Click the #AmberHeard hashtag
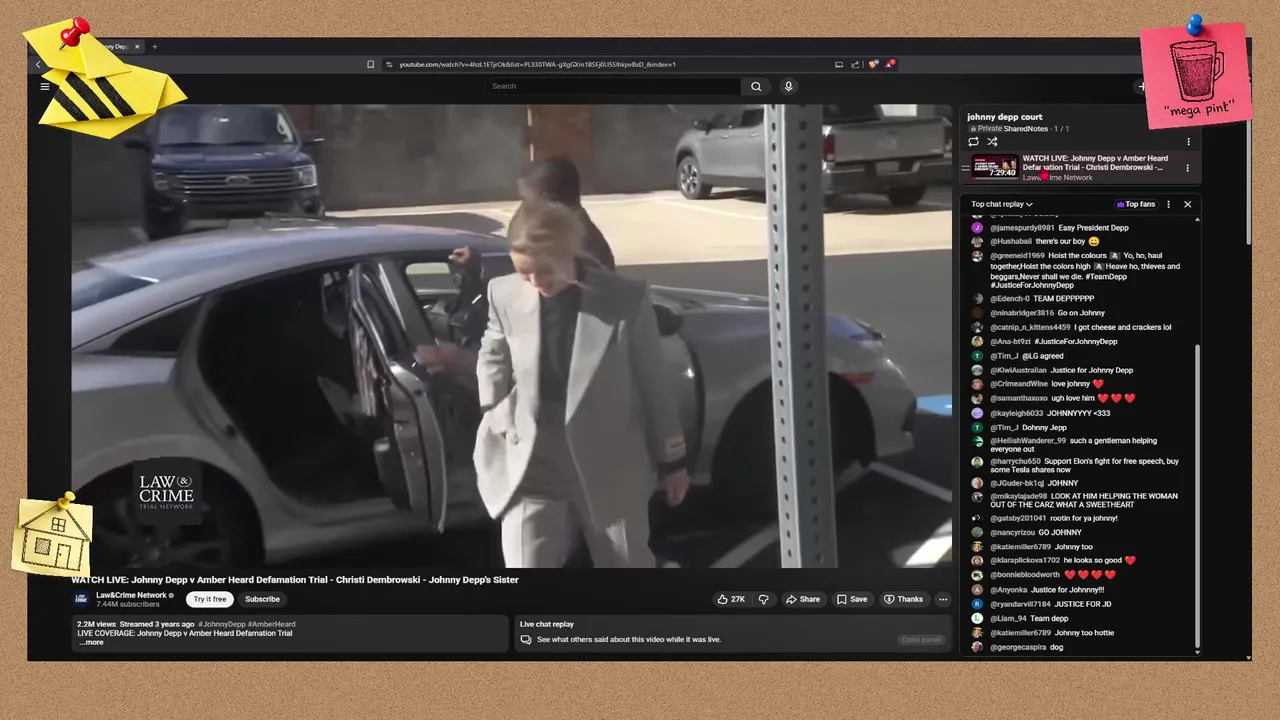1280x720 pixels. tap(271, 624)
